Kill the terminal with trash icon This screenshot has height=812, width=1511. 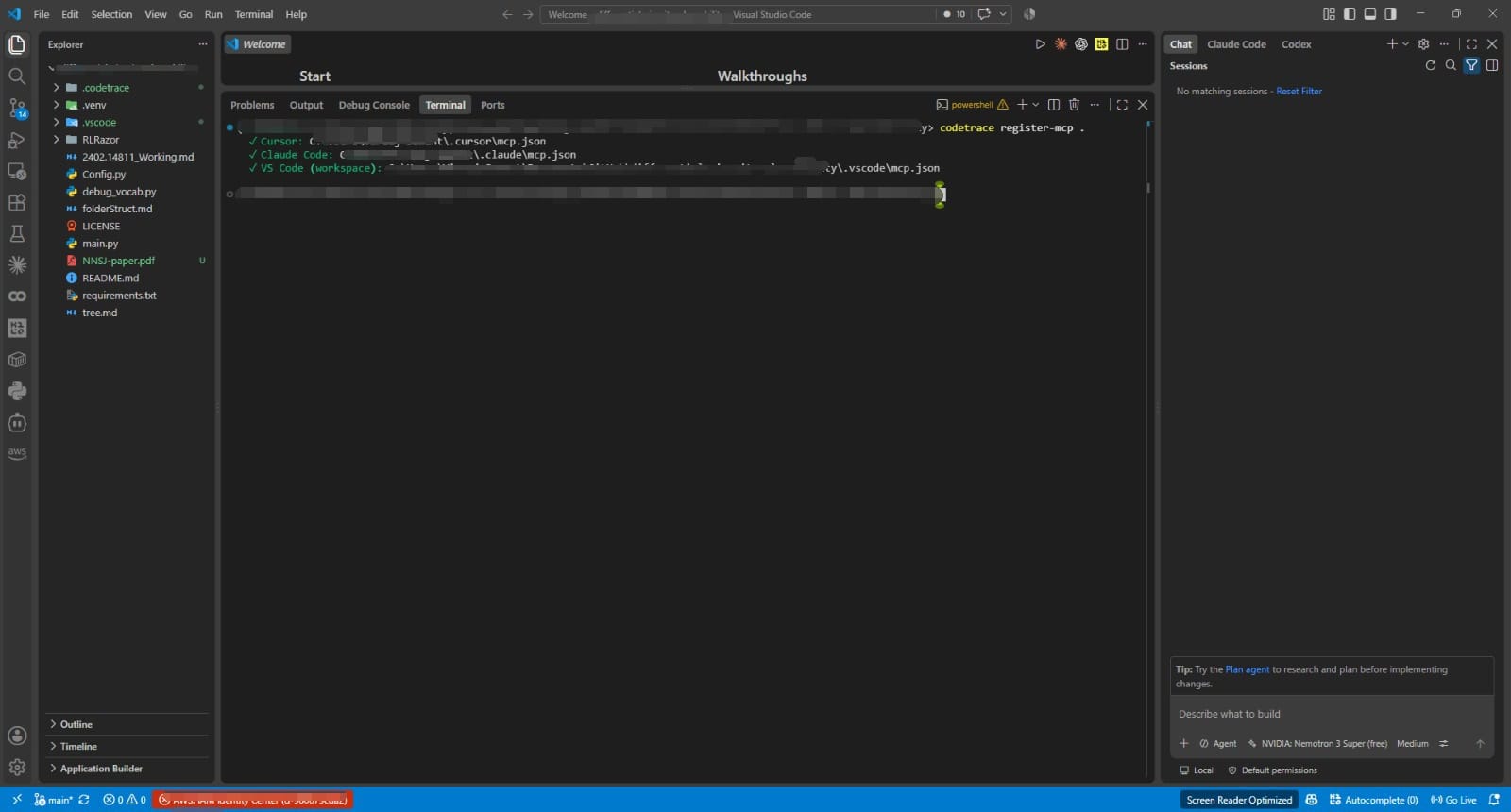coord(1074,105)
